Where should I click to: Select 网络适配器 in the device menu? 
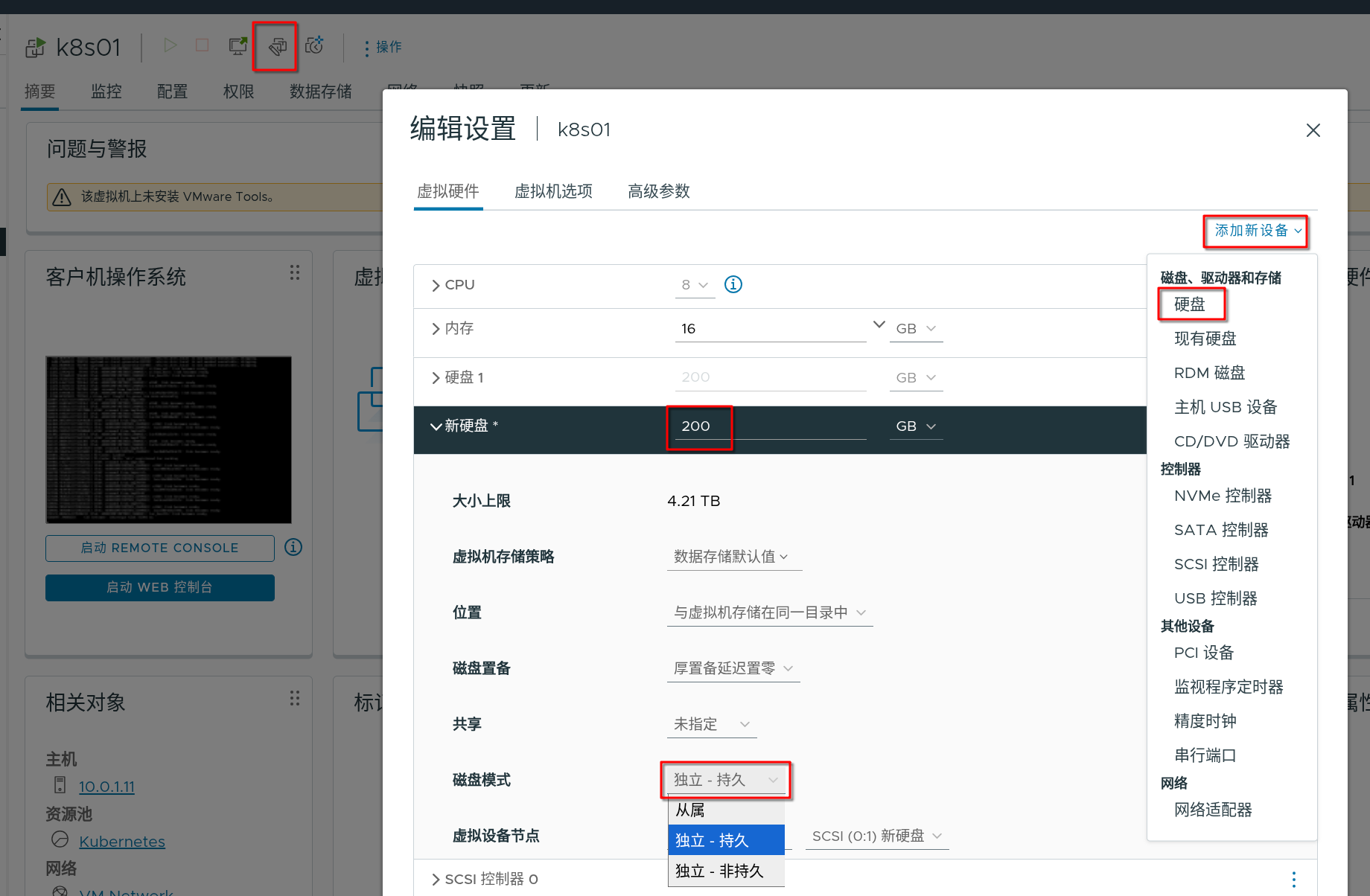tap(1213, 810)
